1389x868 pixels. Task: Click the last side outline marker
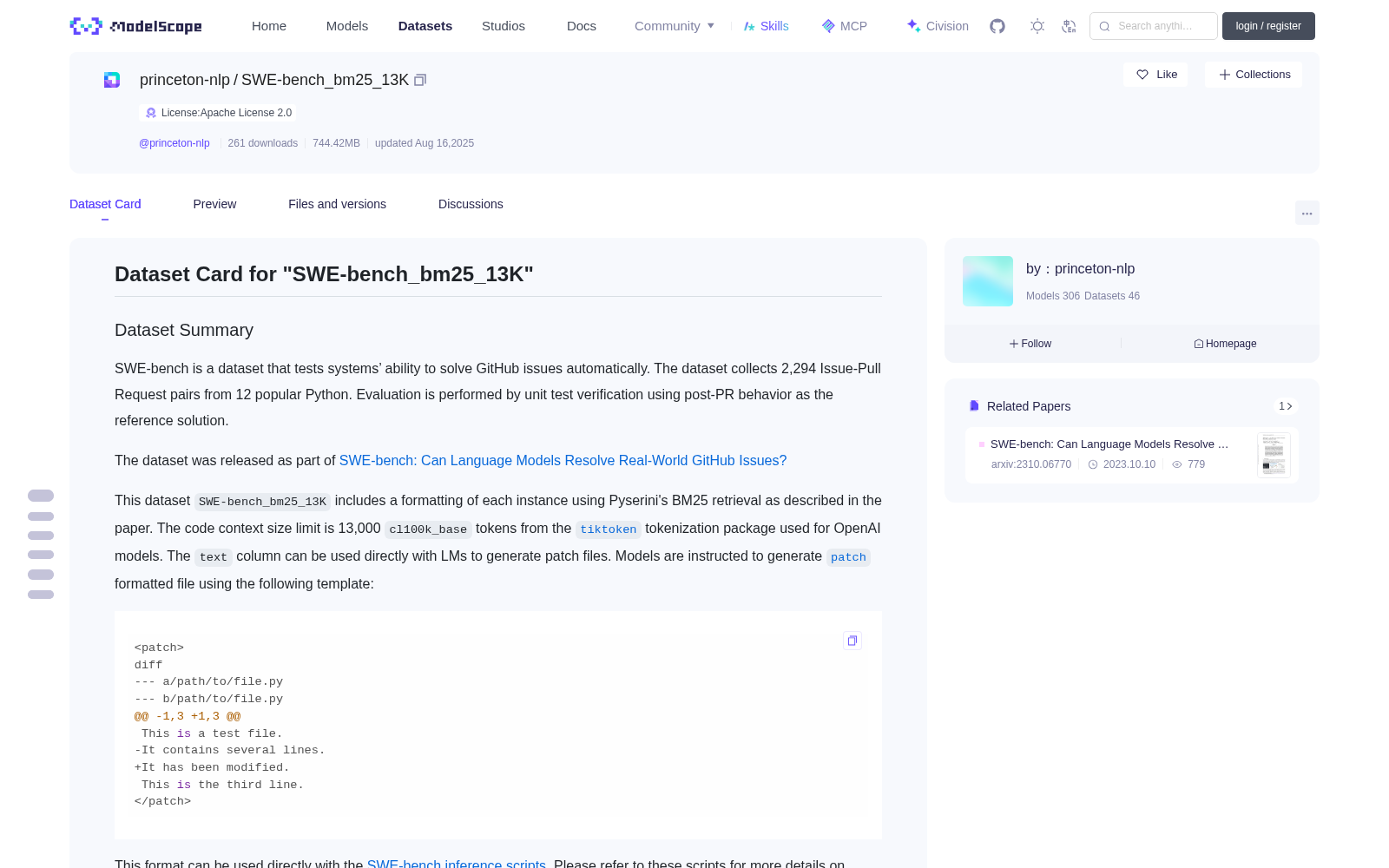pyautogui.click(x=41, y=595)
